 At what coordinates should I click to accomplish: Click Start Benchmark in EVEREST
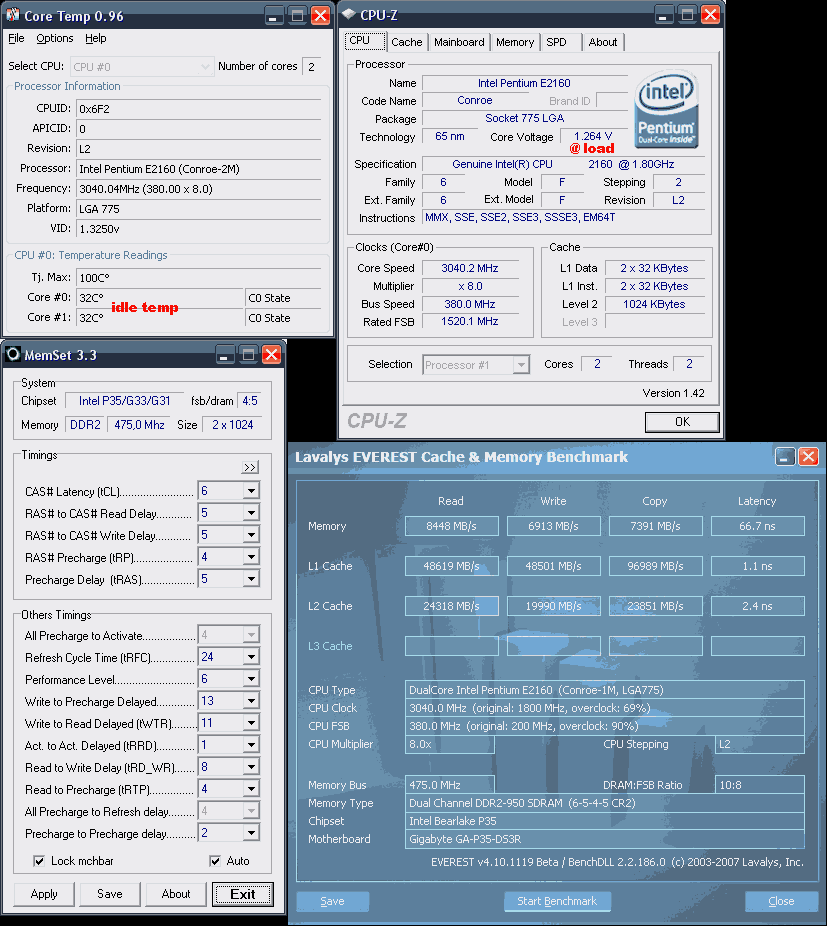coord(557,901)
